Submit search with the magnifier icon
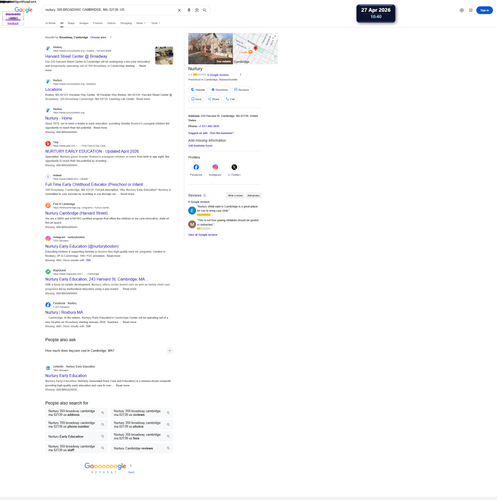 (204, 10)
